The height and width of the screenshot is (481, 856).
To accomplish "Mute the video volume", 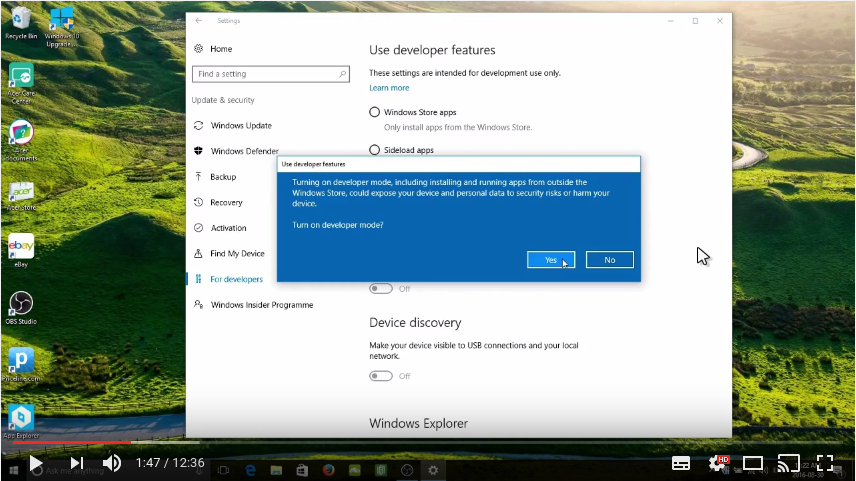I will pyautogui.click(x=112, y=464).
